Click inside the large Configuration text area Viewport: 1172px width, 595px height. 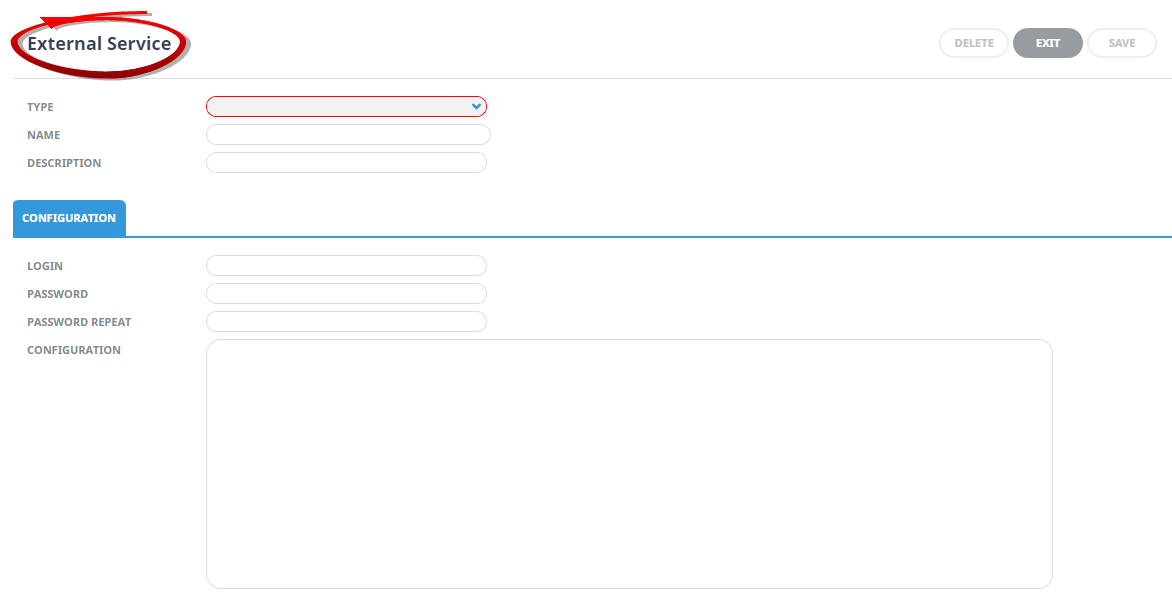pyautogui.click(x=629, y=464)
